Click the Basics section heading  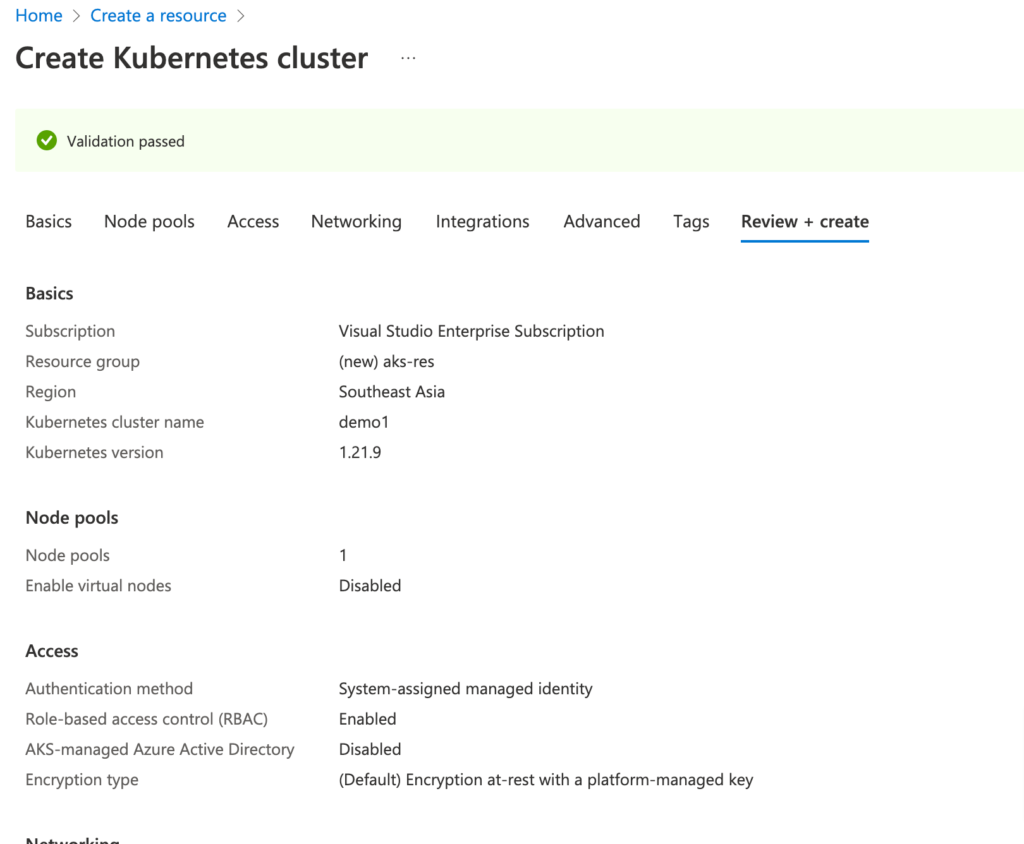49,293
